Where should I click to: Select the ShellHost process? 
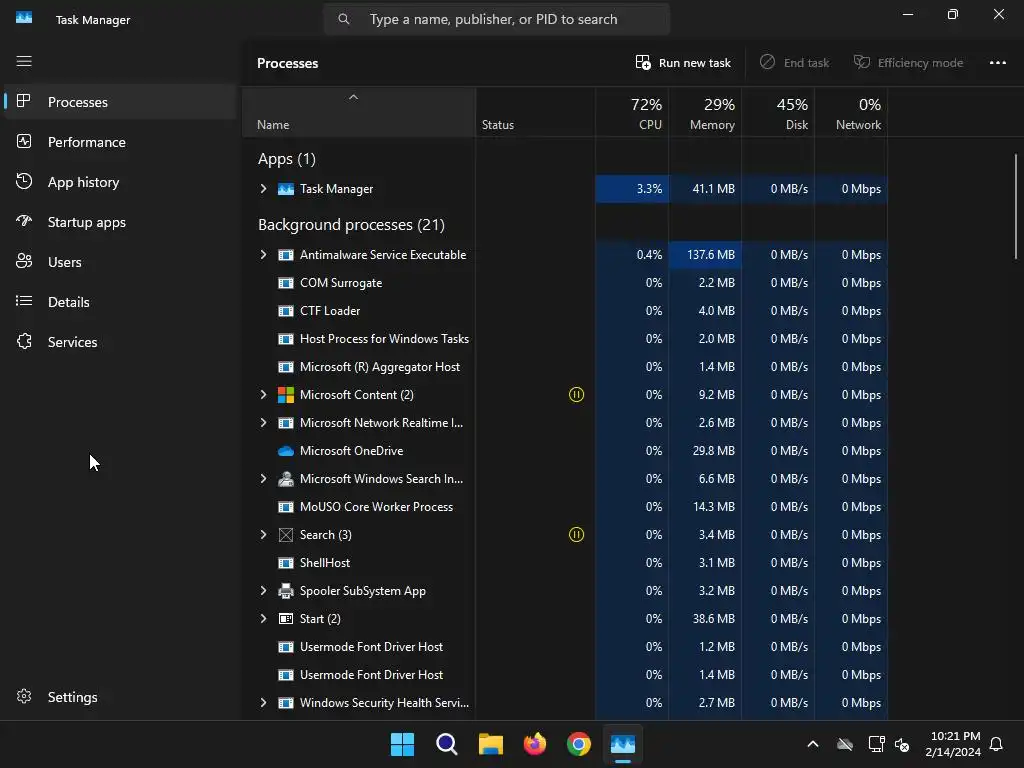pos(565,563)
